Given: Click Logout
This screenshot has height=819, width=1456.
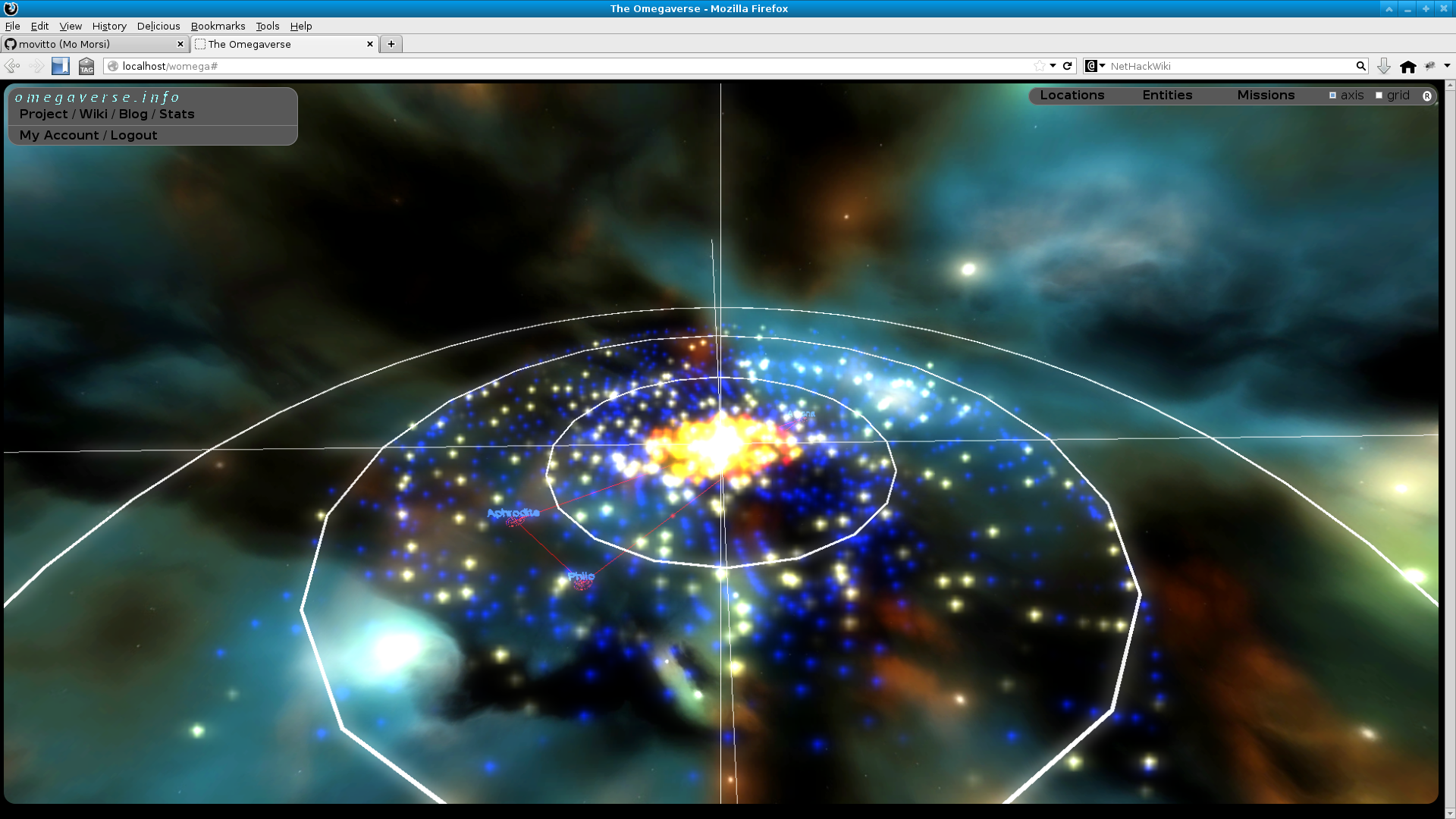Looking at the screenshot, I should 133,135.
